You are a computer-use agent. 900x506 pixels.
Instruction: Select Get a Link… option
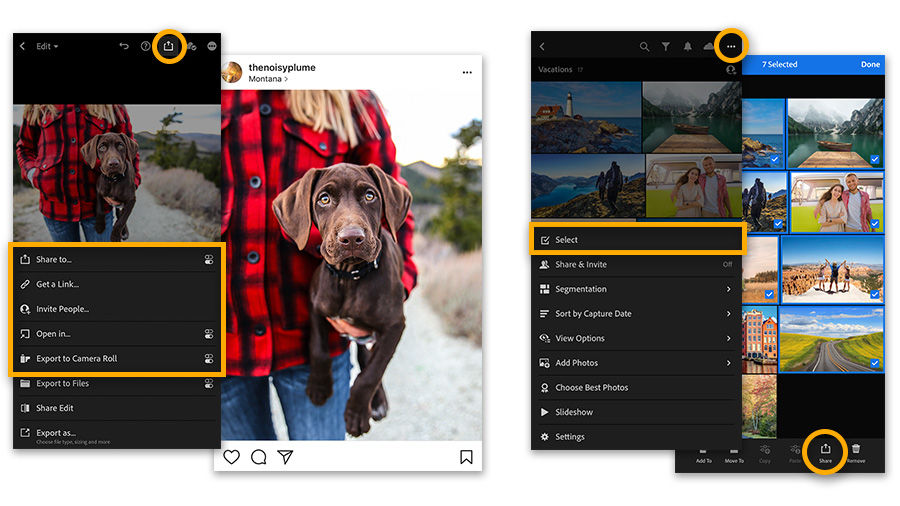coord(117,284)
